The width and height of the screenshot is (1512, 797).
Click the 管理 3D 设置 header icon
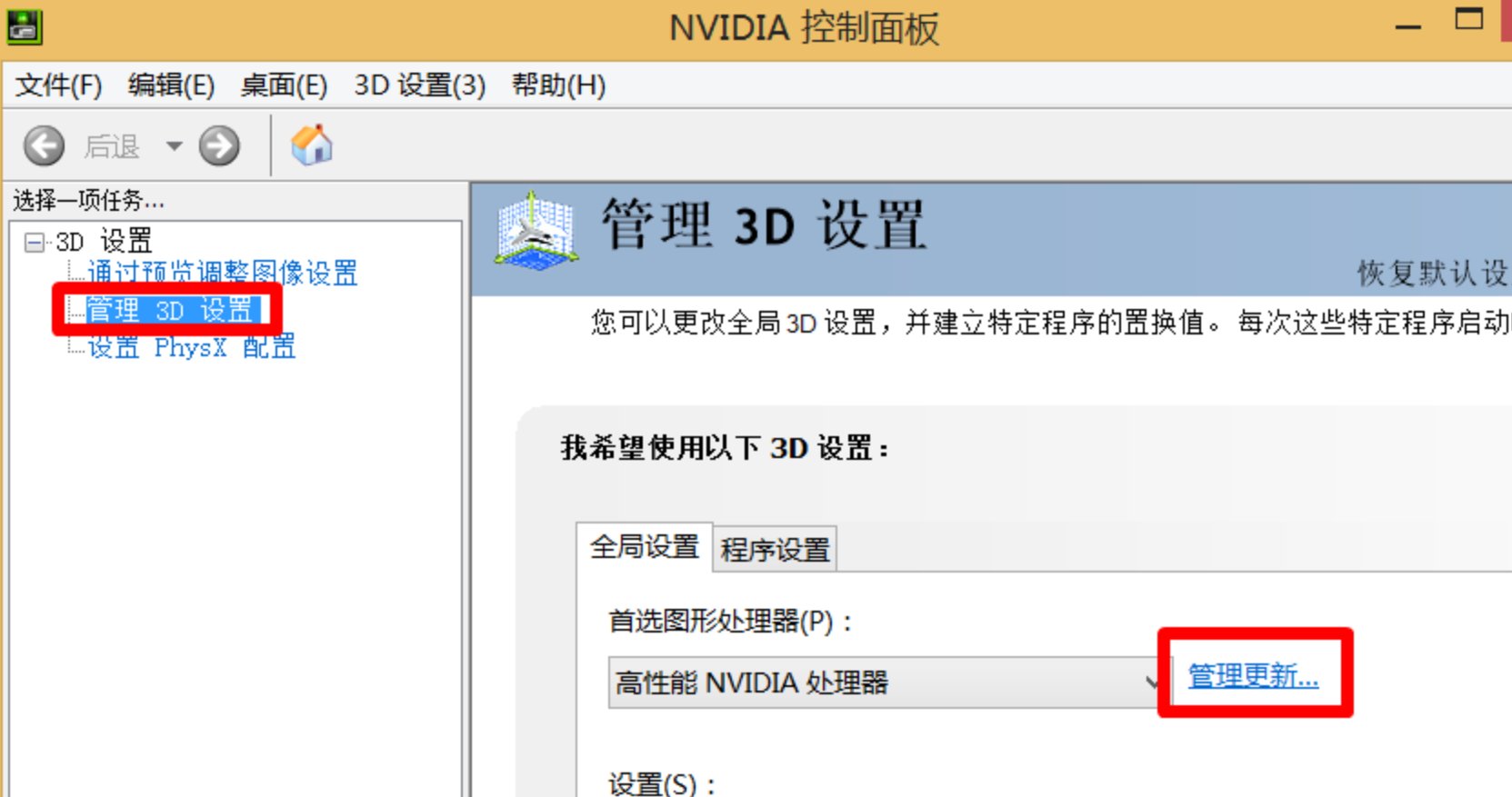(x=536, y=231)
